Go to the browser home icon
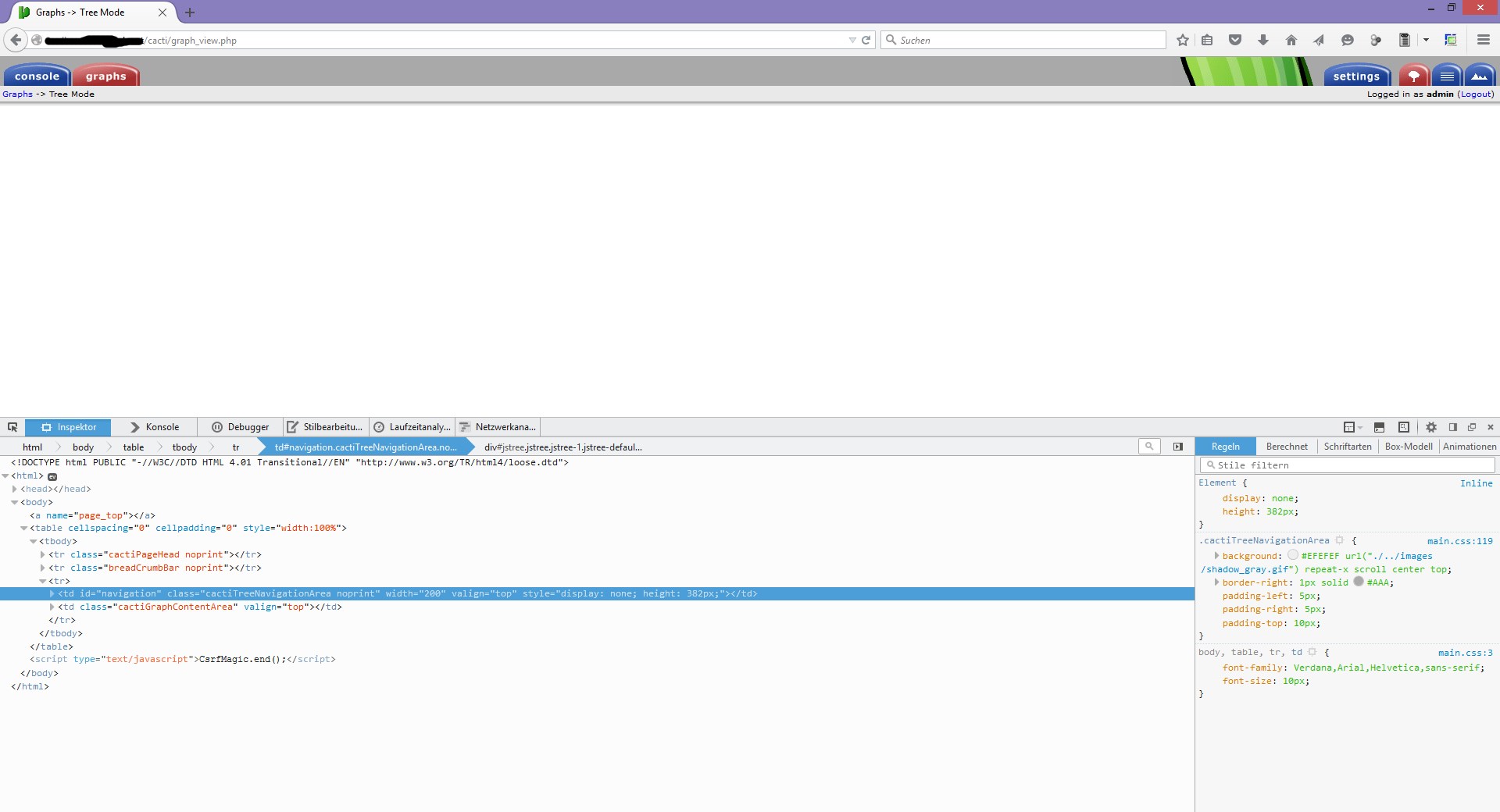The width and height of the screenshot is (1500, 812). 1291,40
